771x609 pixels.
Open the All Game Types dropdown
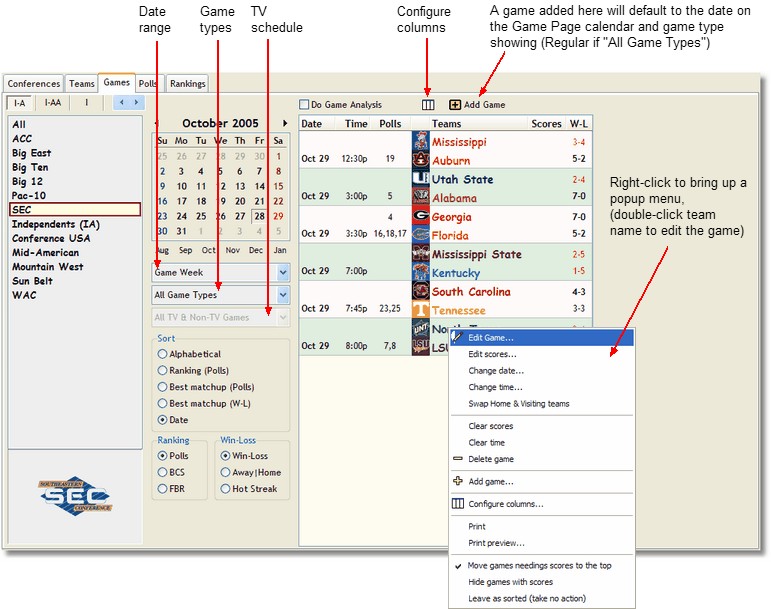pos(283,295)
